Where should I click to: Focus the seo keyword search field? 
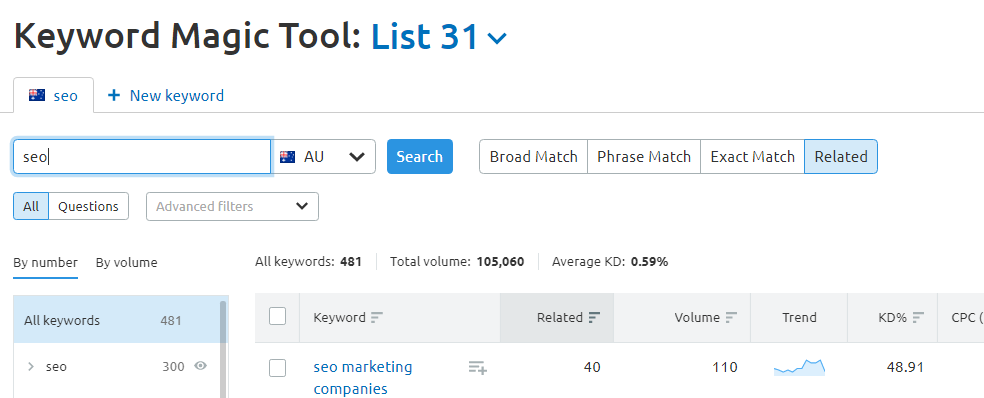[x=142, y=156]
